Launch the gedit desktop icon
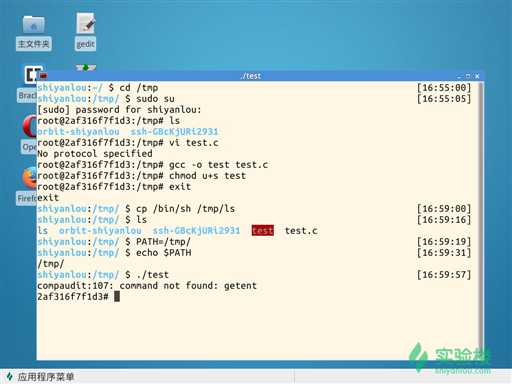512x384 pixels. pos(86,32)
